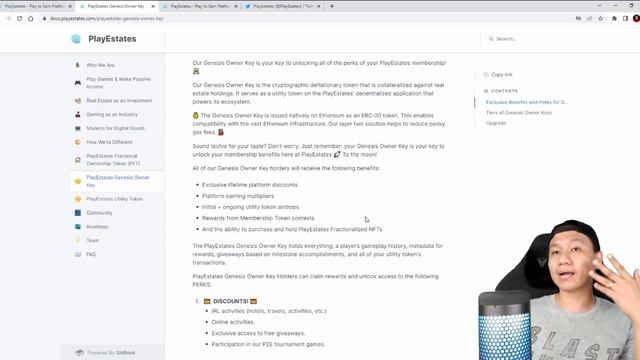Open the Who We Are page
The height and width of the screenshot is (360, 640).
point(100,65)
